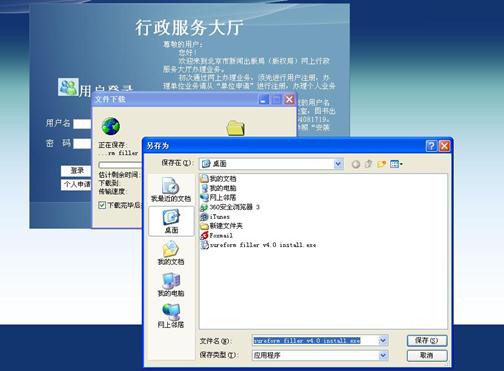Create new folder icon in Save As dialog
Screen dimensions: 504x371
381,164
